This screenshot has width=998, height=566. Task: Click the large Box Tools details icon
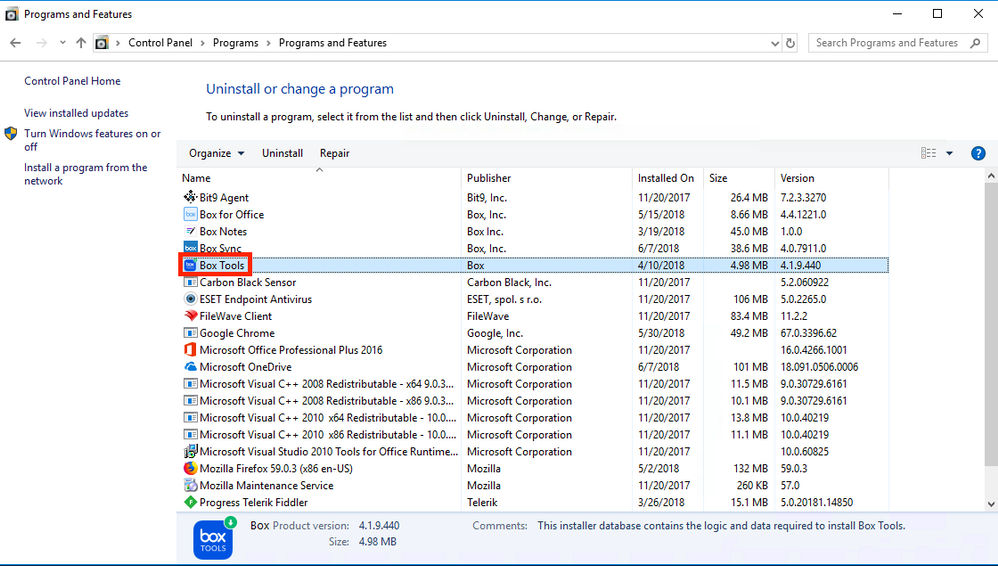[x=213, y=539]
